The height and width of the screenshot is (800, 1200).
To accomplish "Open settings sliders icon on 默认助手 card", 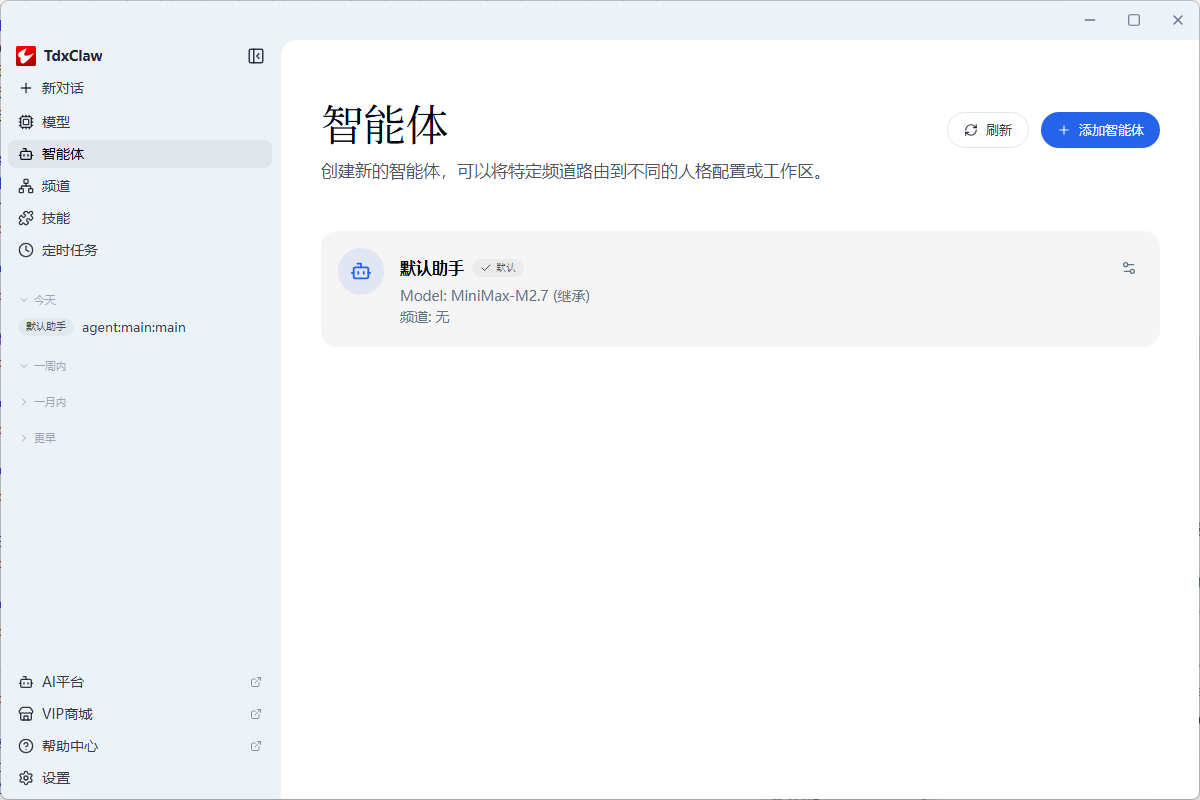I will click(1129, 268).
